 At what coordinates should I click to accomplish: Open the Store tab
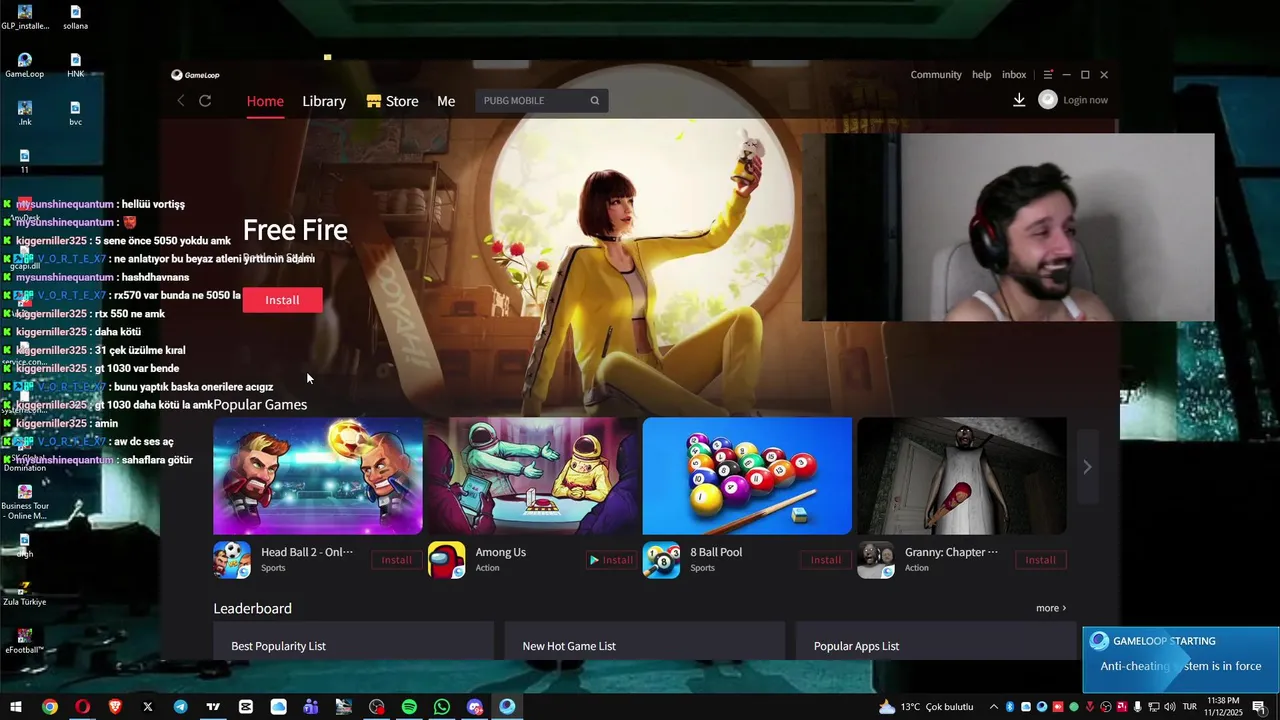click(x=392, y=101)
